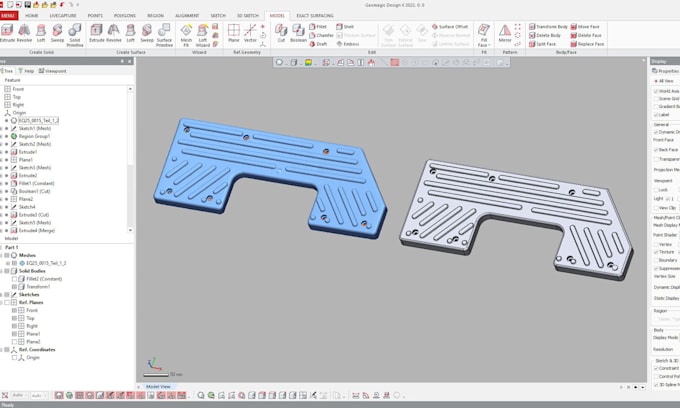Open the Fit Face dropdown arrow
Screen dimensions: 680x408
pyautogui.click(x=489, y=45)
